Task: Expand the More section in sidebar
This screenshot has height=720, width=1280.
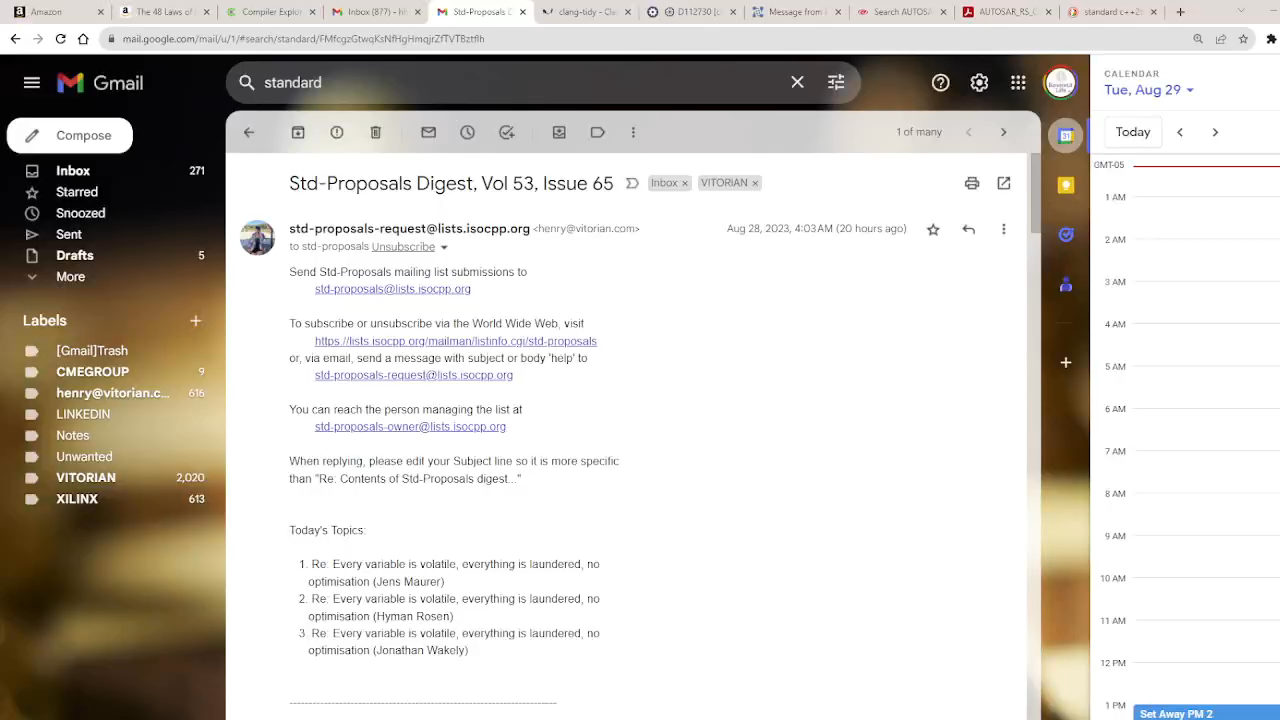Action: pos(70,277)
